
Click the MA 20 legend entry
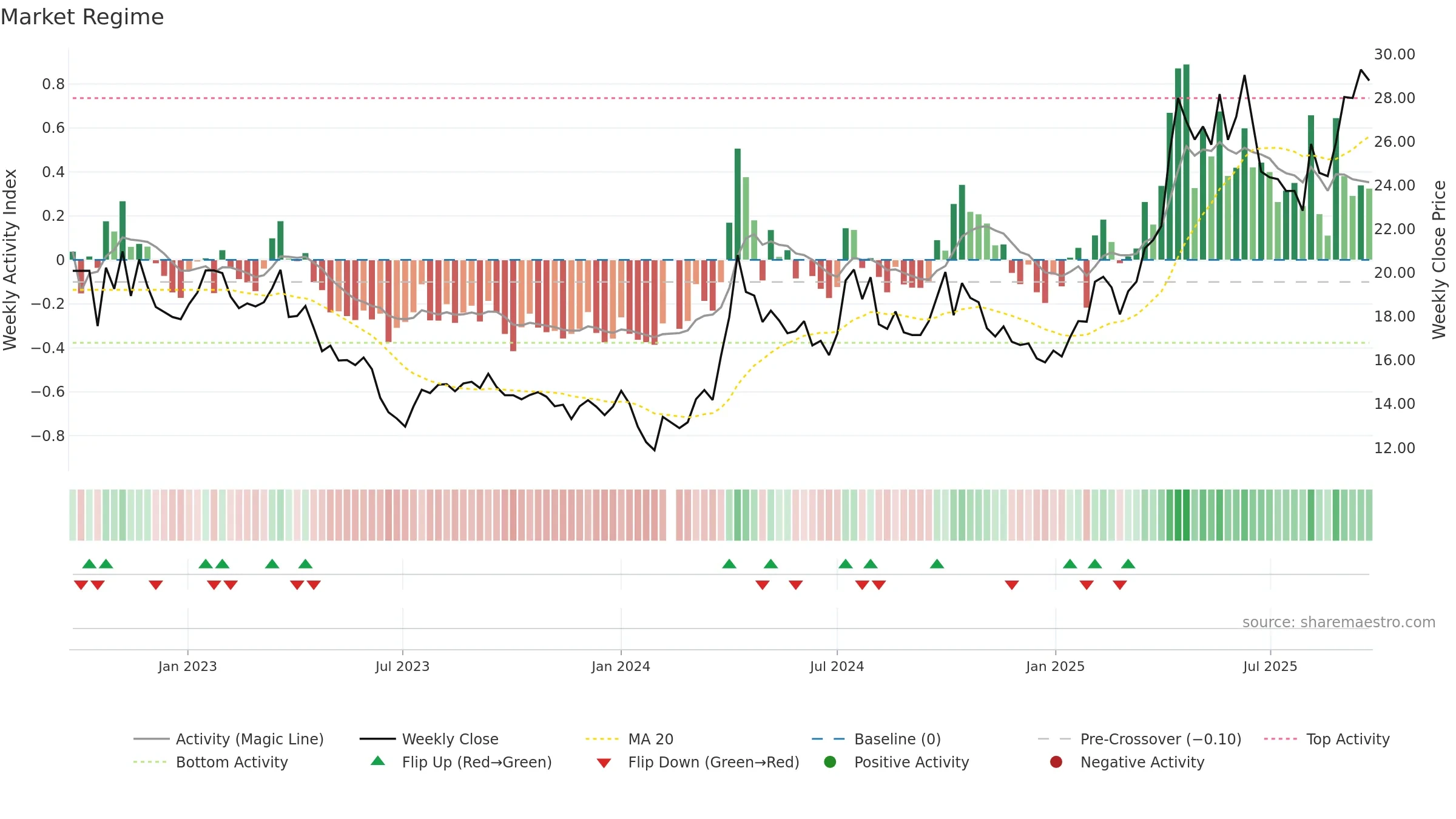pyautogui.click(x=630, y=739)
